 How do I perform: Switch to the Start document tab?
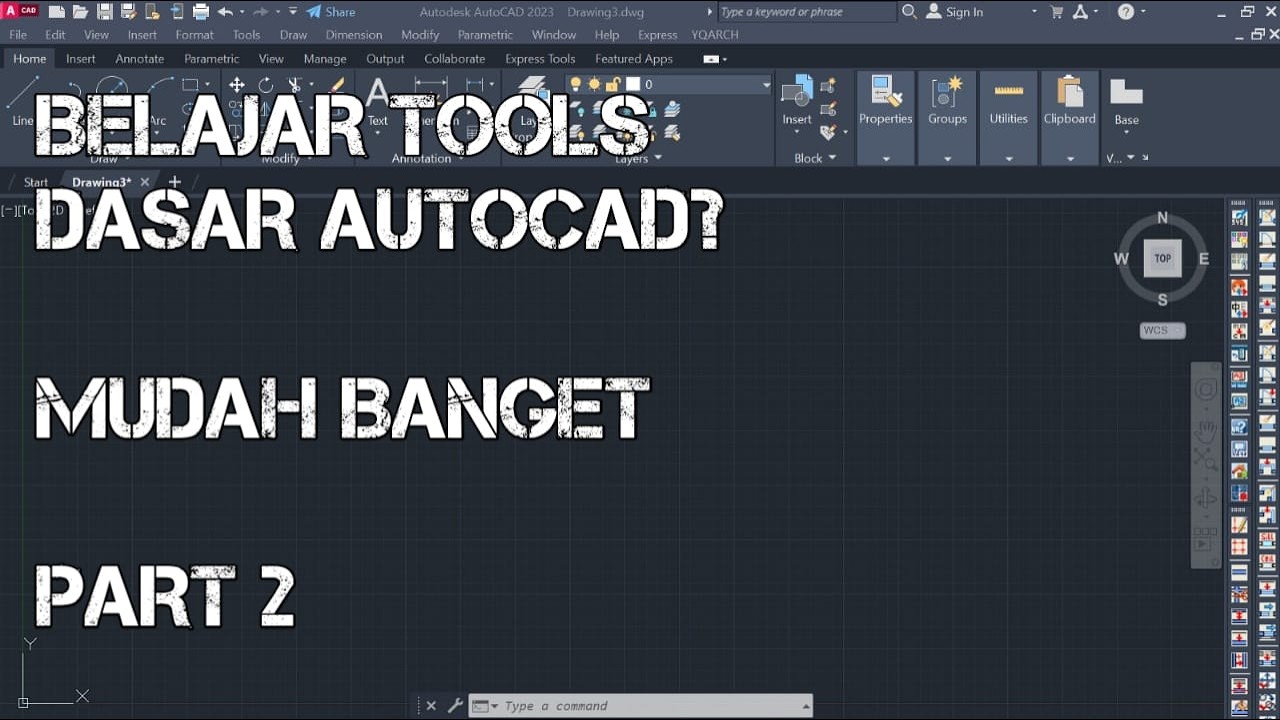[x=36, y=182]
